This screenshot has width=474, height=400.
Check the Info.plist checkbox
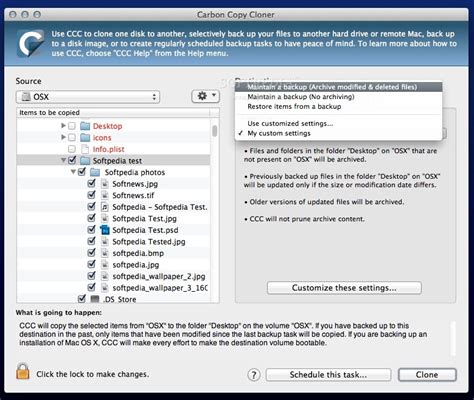pos(72,149)
